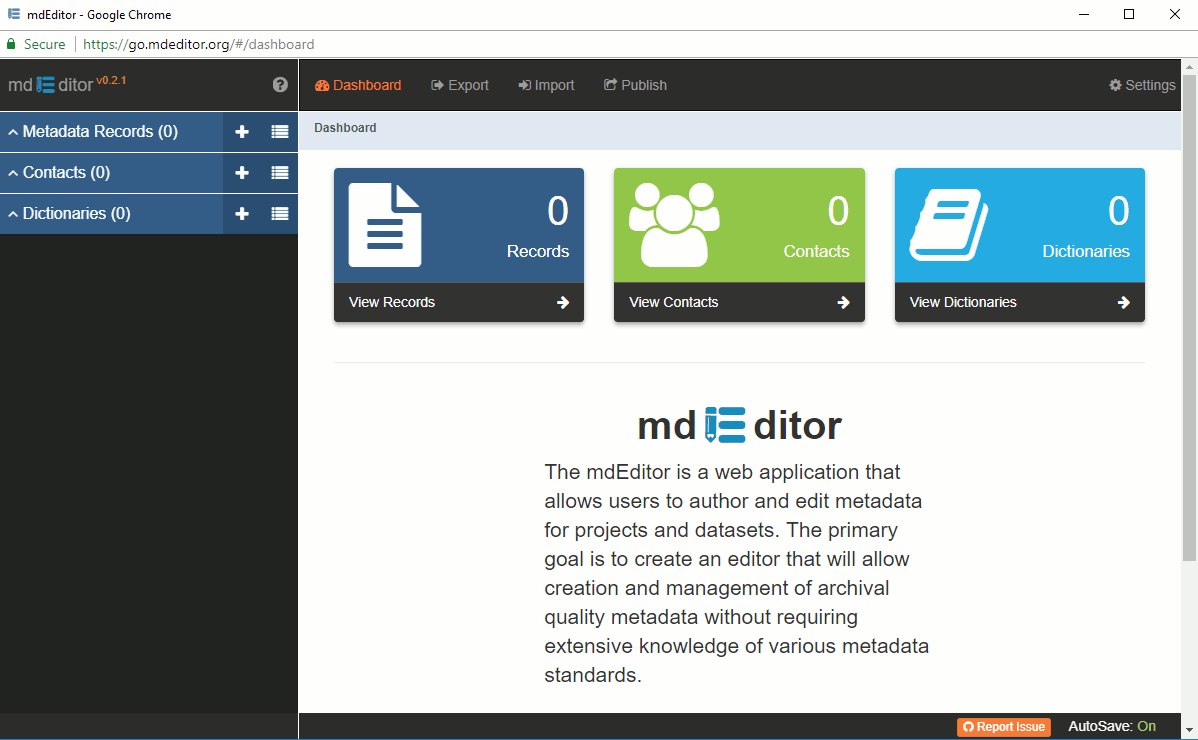The height and width of the screenshot is (740, 1198).
Task: Add a new Metadata Record with plus icon
Action: click(x=242, y=132)
